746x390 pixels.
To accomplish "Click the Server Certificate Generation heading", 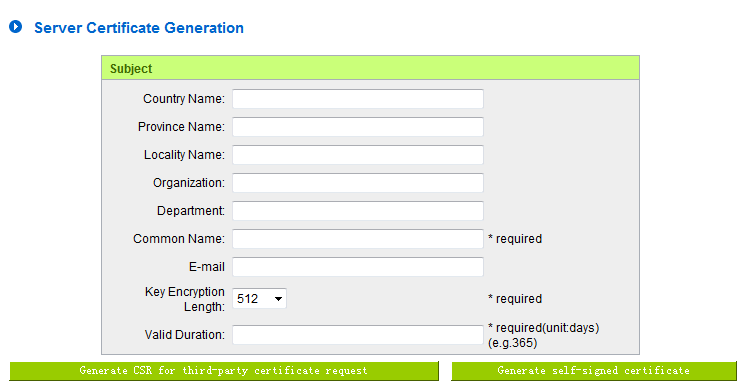I will click(x=139, y=28).
